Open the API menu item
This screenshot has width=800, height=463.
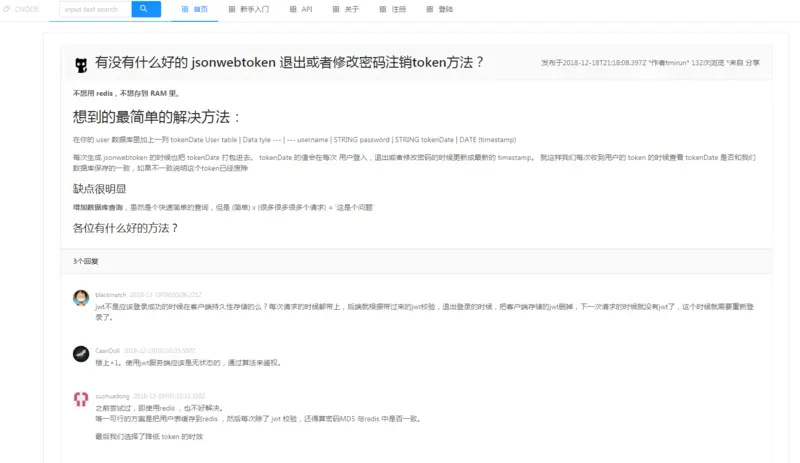click(x=301, y=9)
